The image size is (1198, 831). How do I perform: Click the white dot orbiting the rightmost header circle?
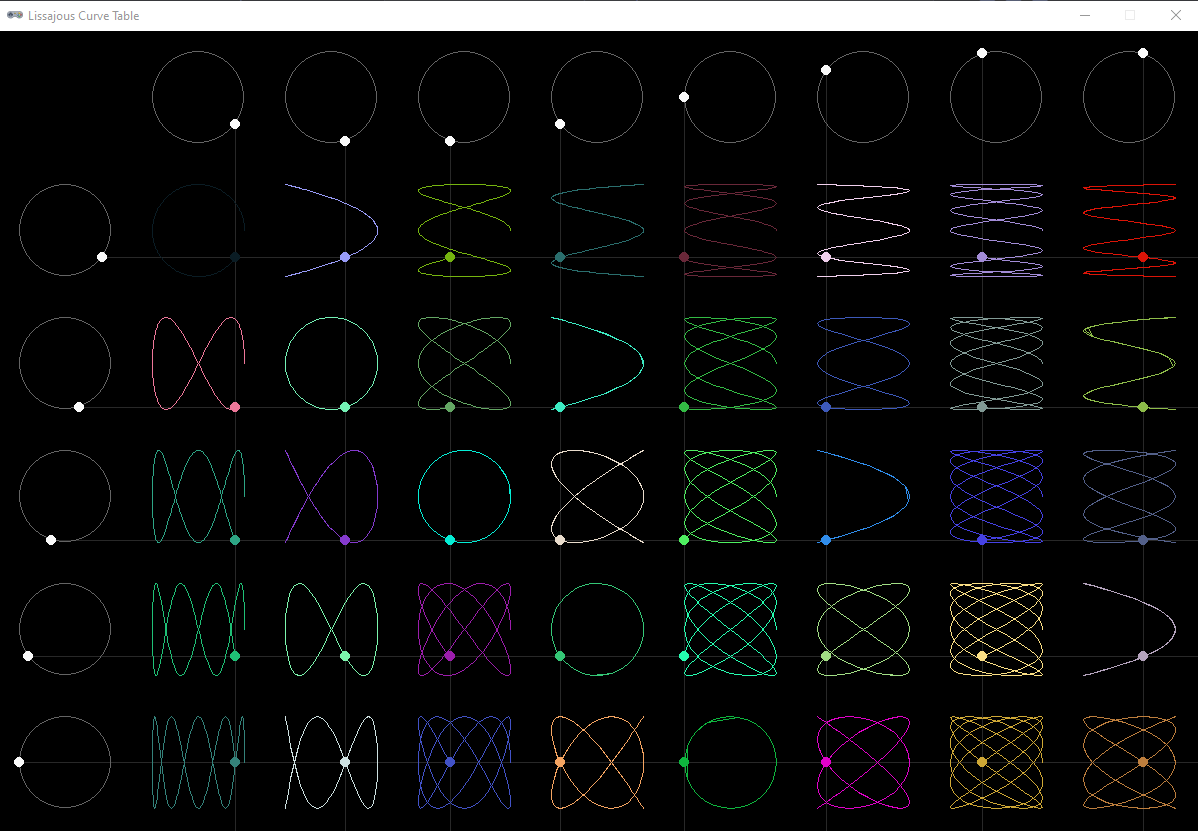(x=1143, y=52)
